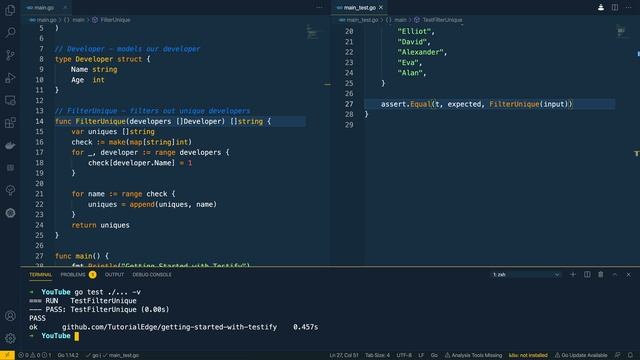The width and height of the screenshot is (640, 360).
Task: Split the terminal panel
Action: pos(587,275)
